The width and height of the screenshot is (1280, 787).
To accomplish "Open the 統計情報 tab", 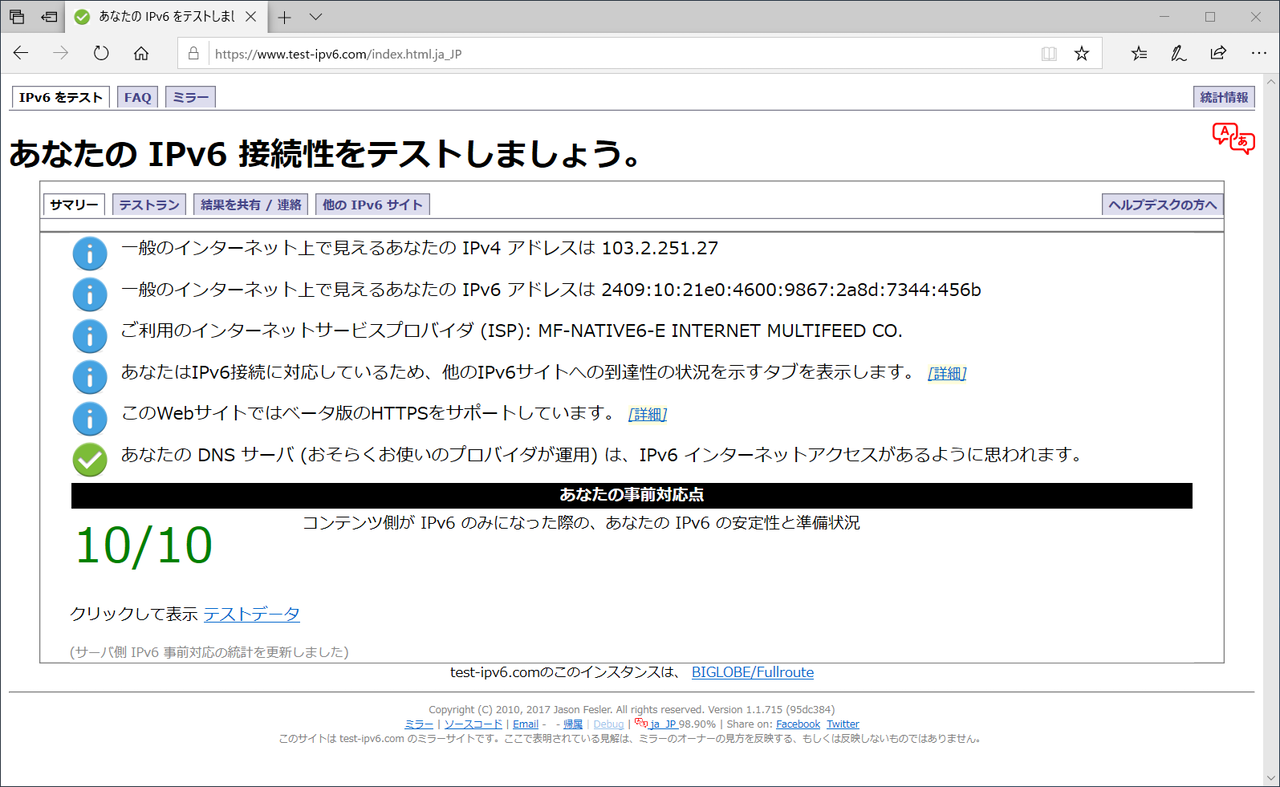I will [1224, 97].
